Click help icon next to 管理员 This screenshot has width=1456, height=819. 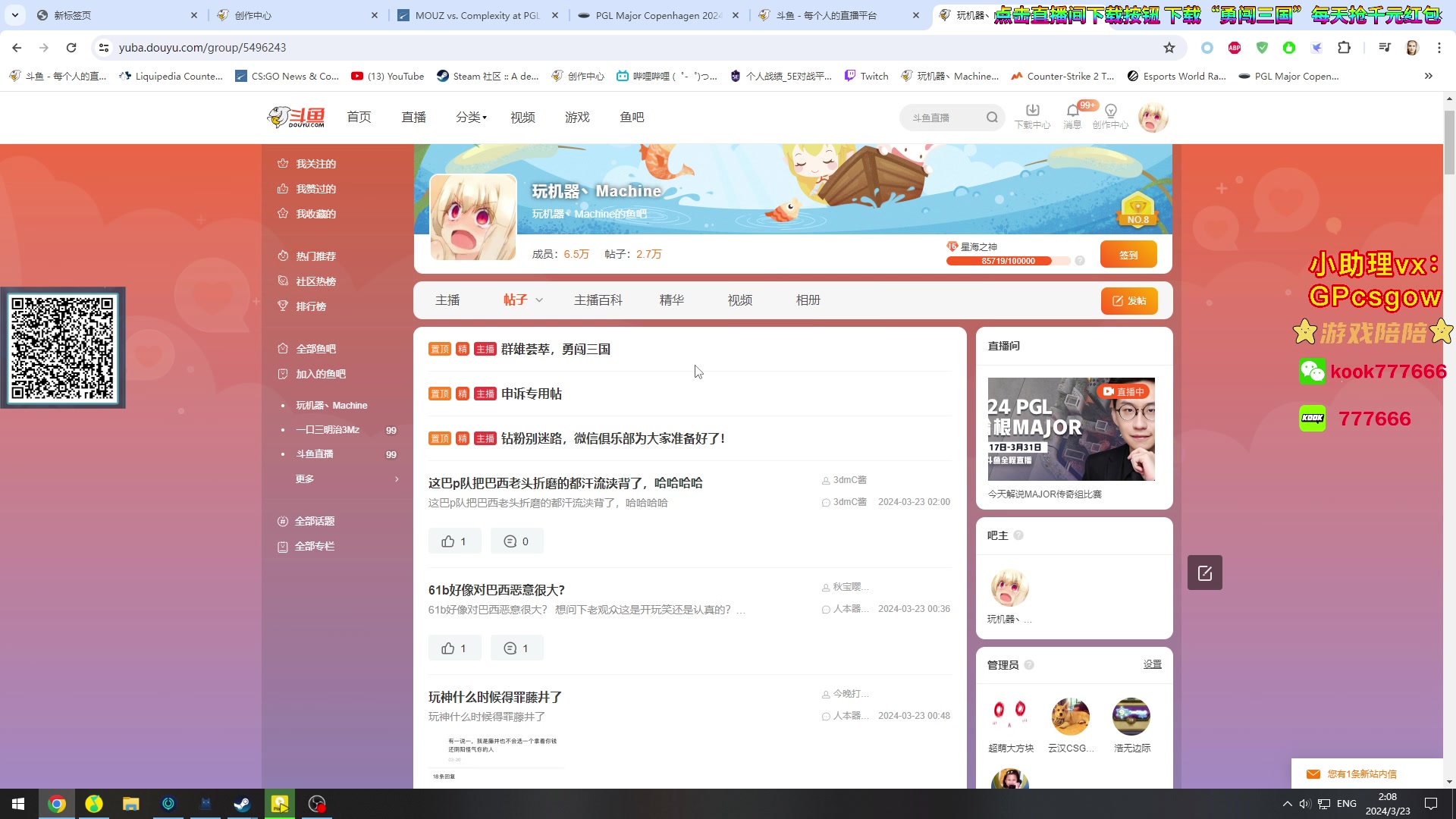click(1029, 665)
